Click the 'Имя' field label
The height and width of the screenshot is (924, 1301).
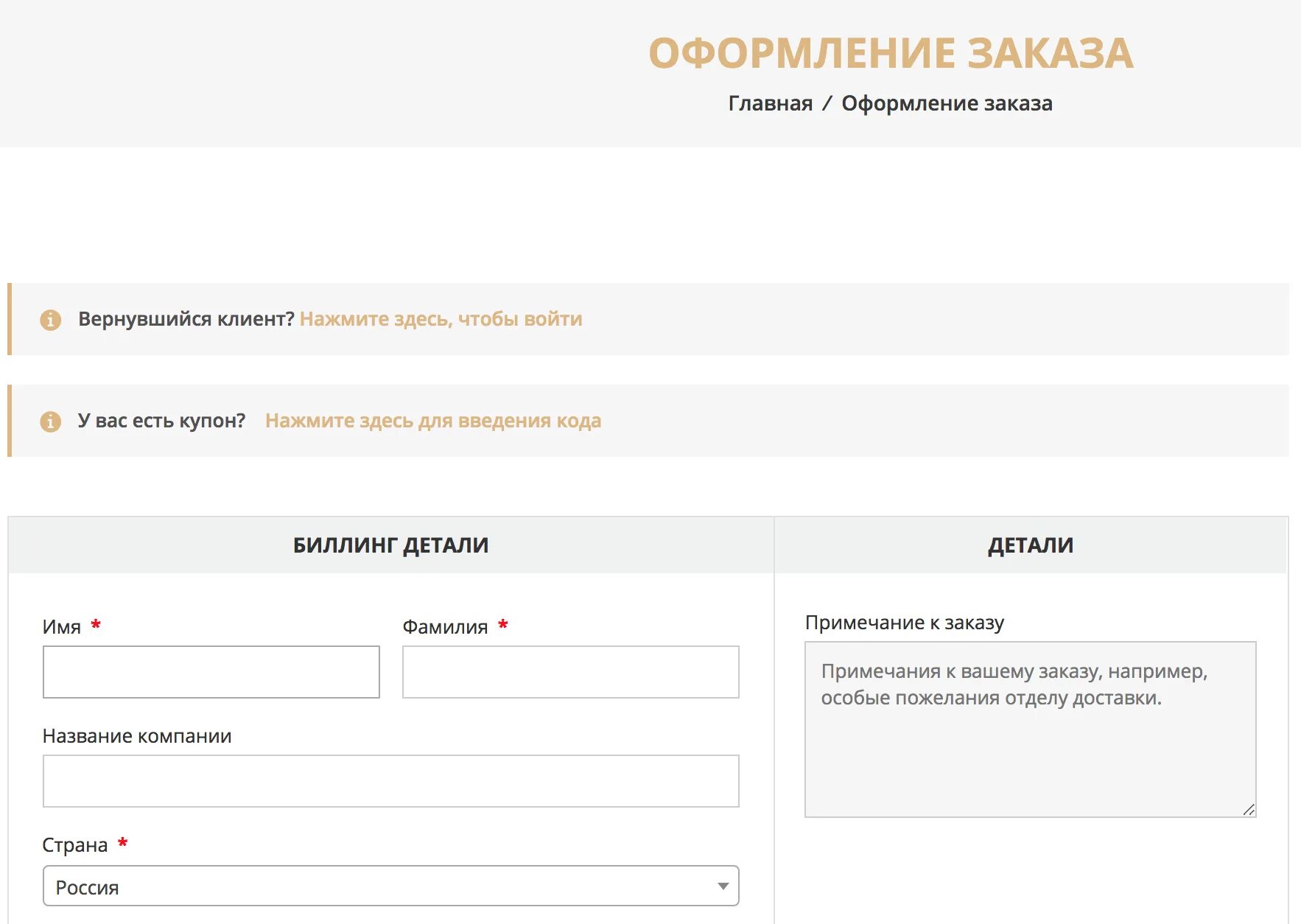(62, 627)
